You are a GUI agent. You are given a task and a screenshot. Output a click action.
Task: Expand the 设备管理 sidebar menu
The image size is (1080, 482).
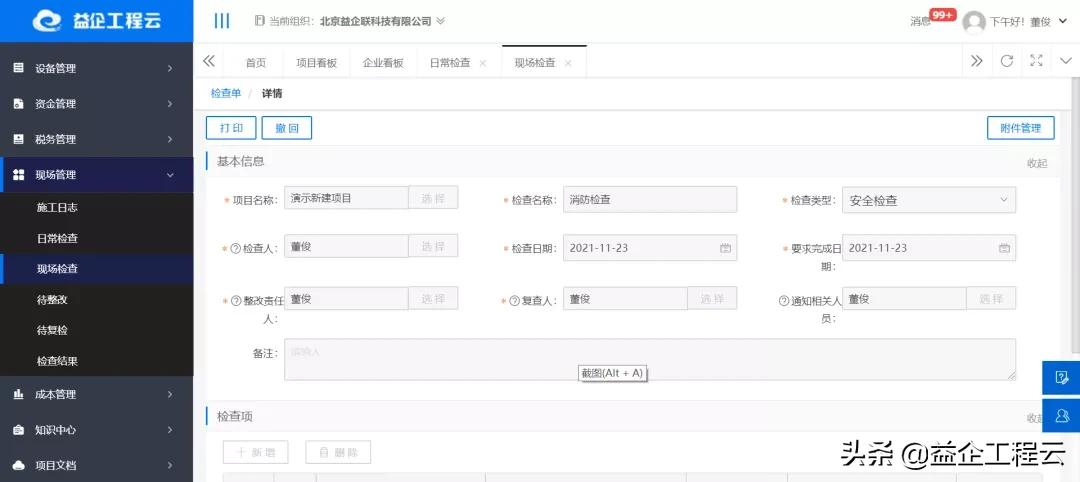click(96, 68)
